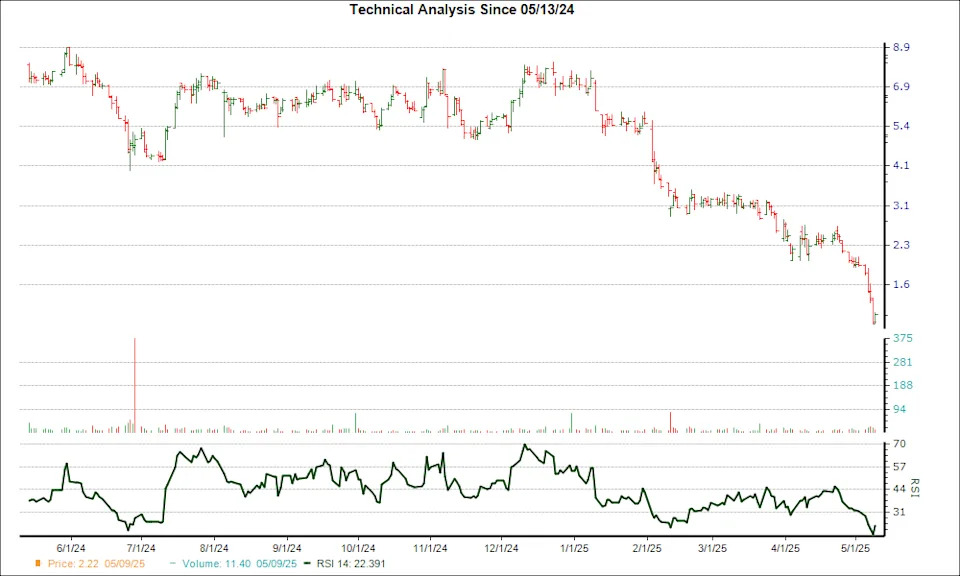This screenshot has width=960, height=576.
Task: Click the 5.4 price axis label
Action: coord(901,126)
